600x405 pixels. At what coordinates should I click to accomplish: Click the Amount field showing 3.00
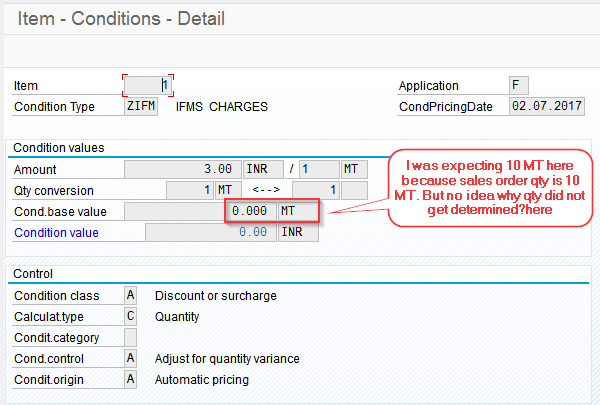click(x=183, y=169)
